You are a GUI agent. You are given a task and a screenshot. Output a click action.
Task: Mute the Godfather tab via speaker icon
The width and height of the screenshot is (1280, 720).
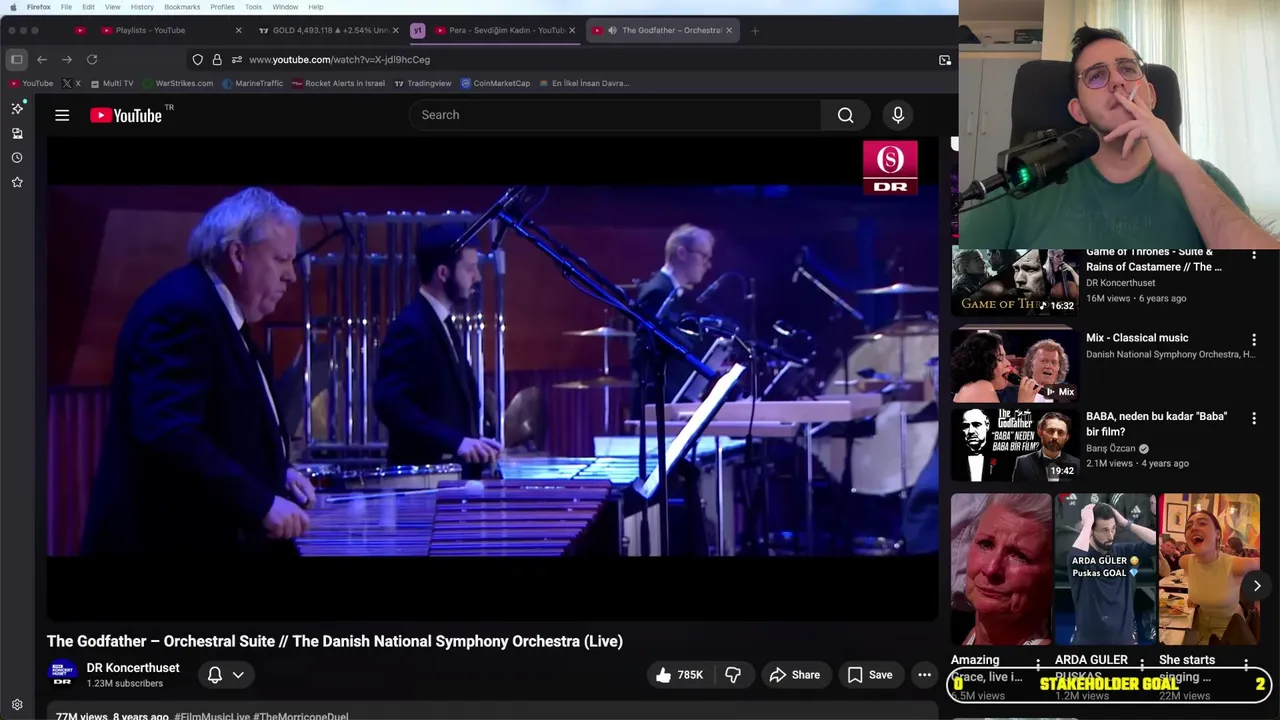tap(612, 30)
